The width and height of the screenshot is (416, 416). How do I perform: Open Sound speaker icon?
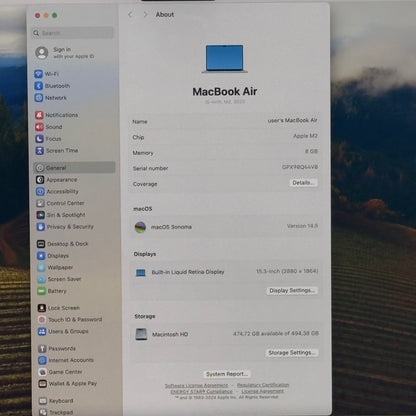click(39, 127)
